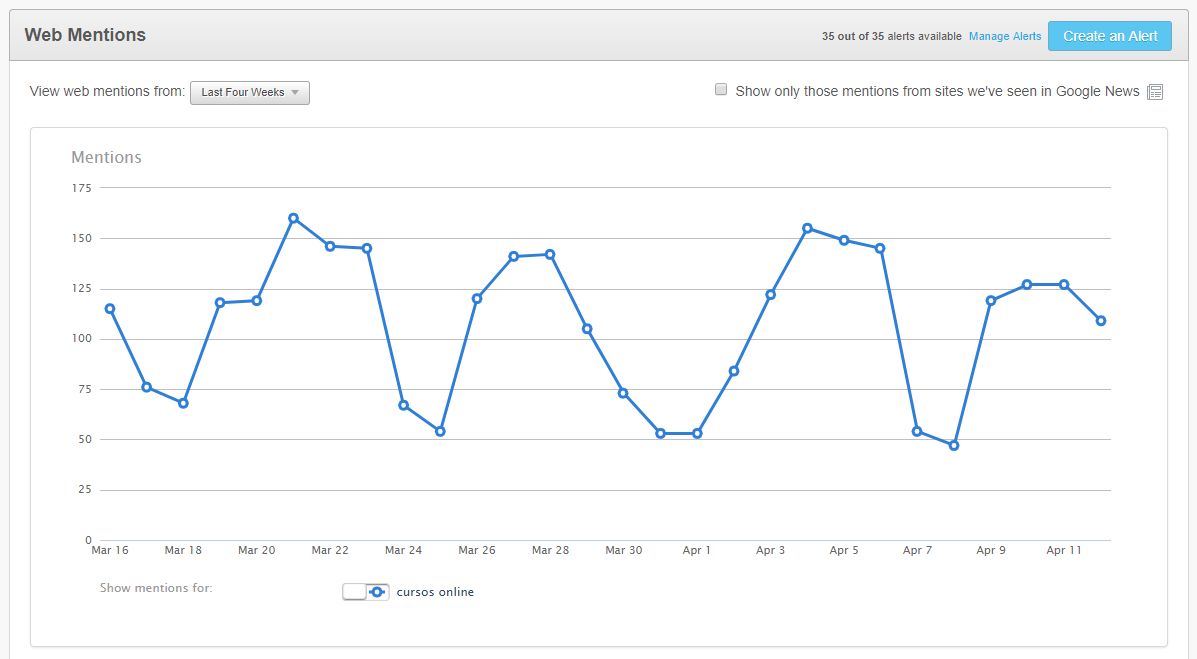The width and height of the screenshot is (1197, 659).
Task: Click the Web Mentions header
Action: click(85, 34)
